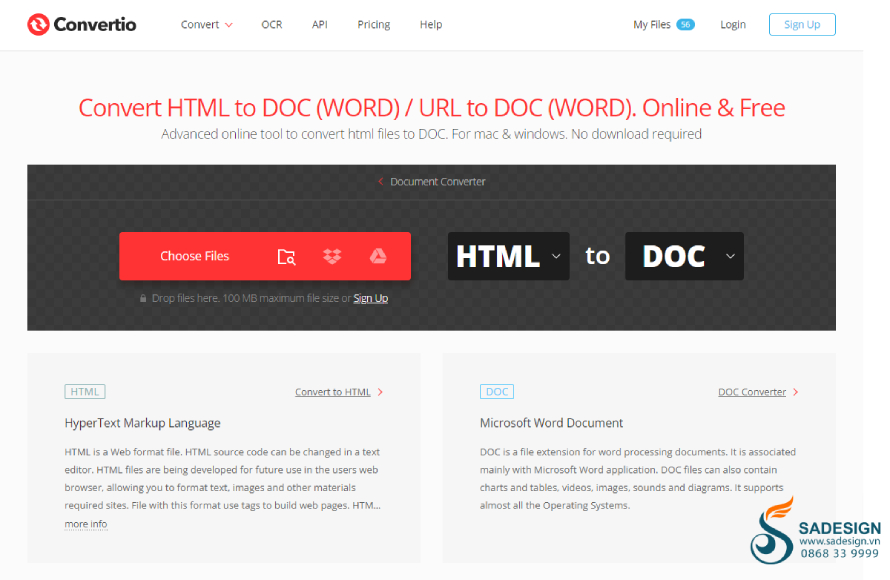Click the arrow next to Convert to HTML

380,392
